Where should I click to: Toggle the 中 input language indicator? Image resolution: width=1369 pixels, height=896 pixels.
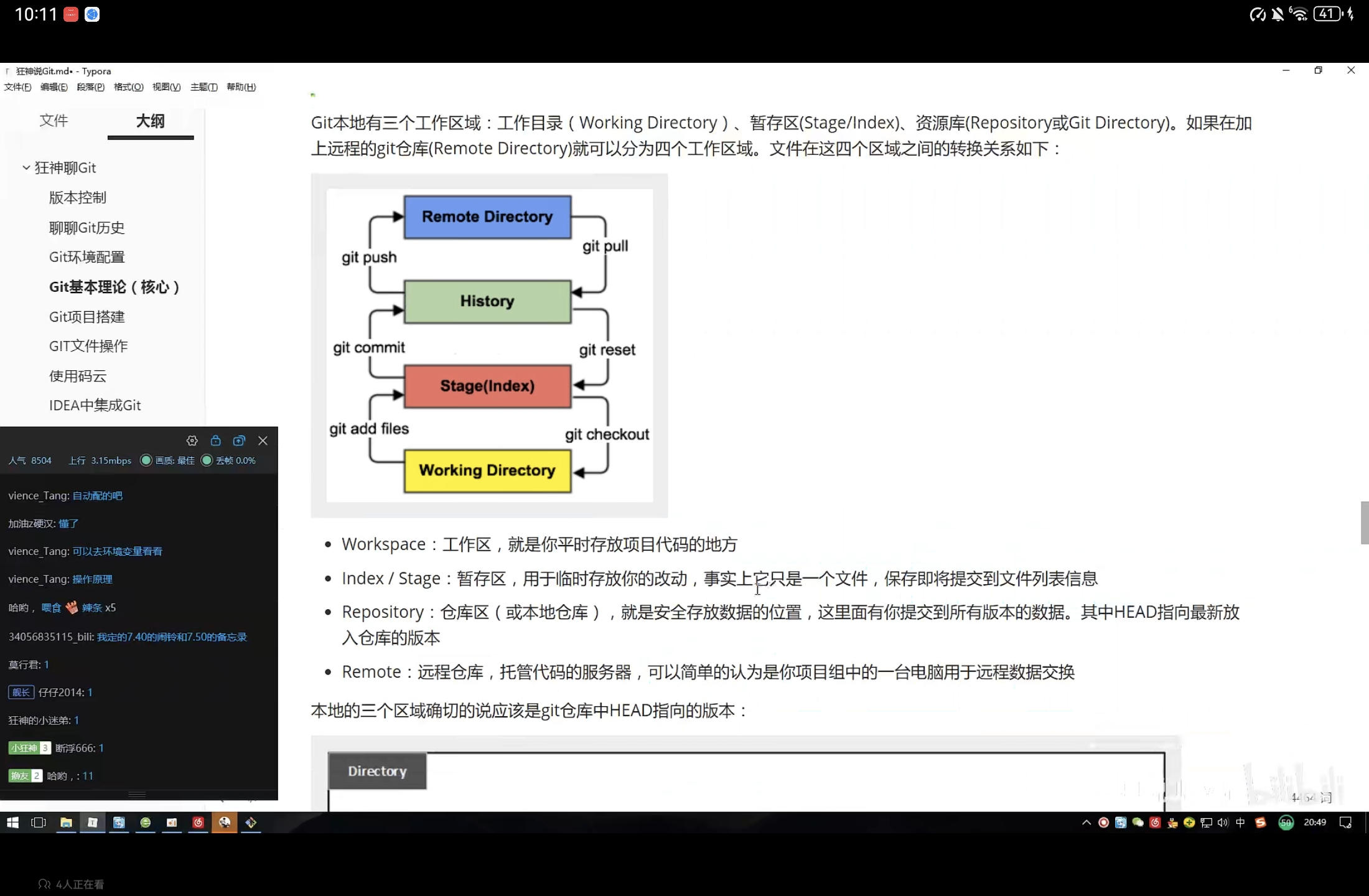pyautogui.click(x=1240, y=823)
